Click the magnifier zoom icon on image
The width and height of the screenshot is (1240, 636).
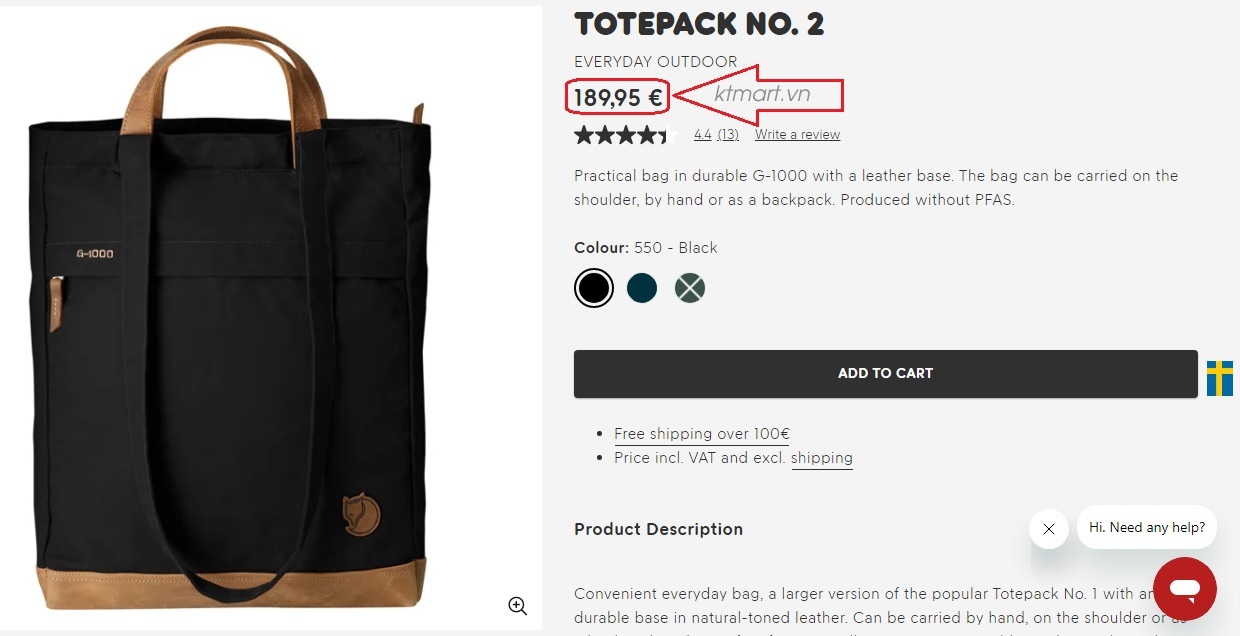[x=517, y=605]
